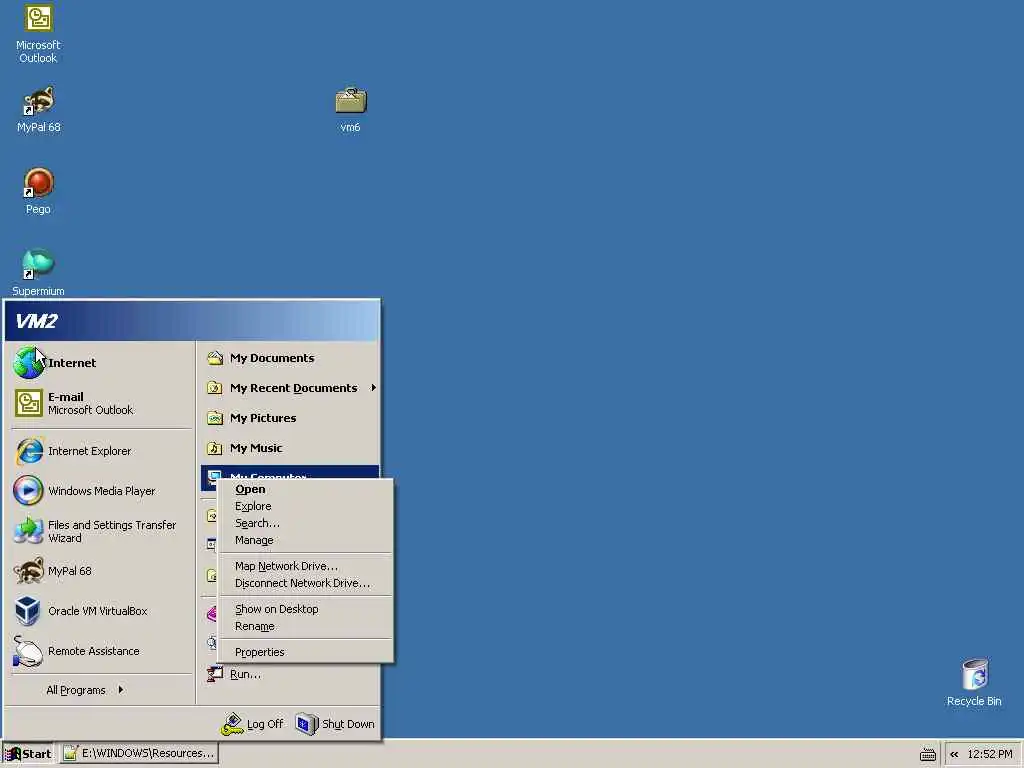Viewport: 1024px width, 768px height.
Task: Select Disconnect Network Drive... option
Action: 306,583
